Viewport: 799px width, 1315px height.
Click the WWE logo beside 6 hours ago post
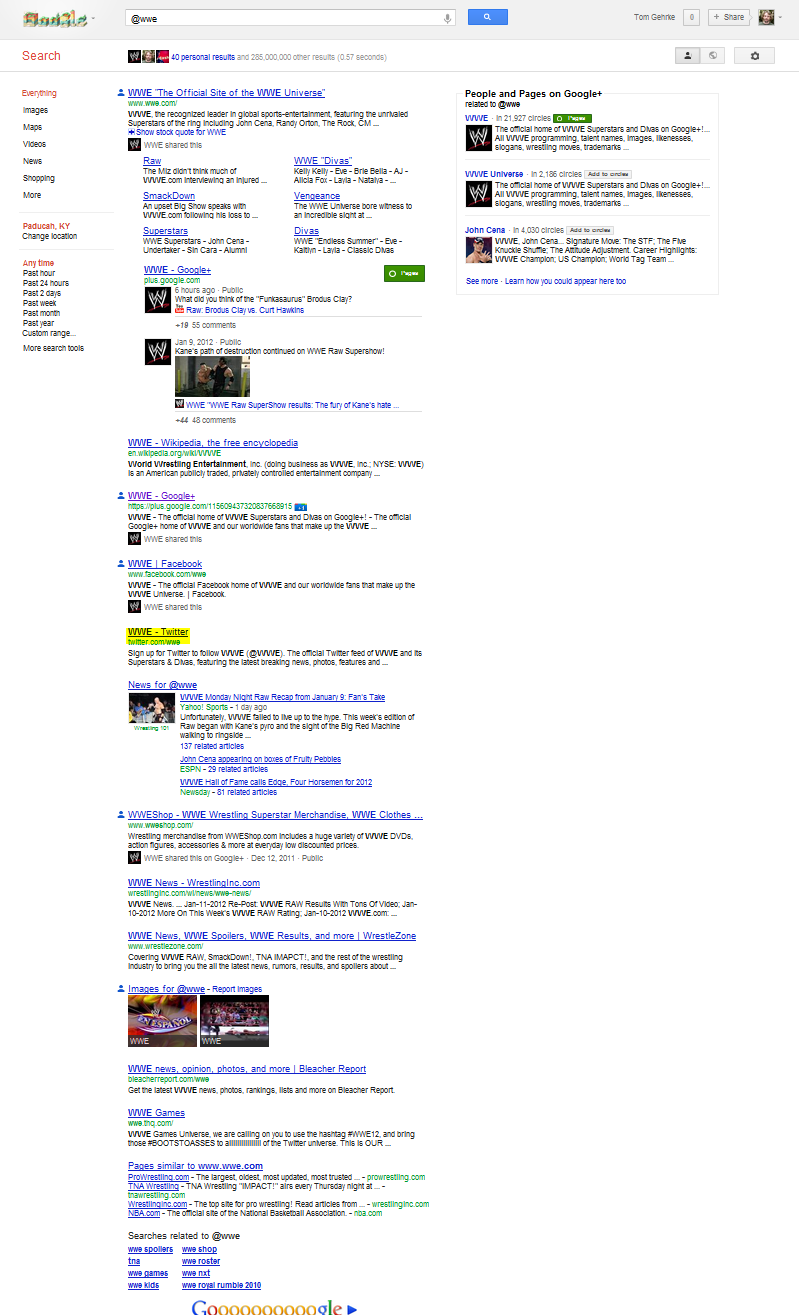(x=158, y=300)
